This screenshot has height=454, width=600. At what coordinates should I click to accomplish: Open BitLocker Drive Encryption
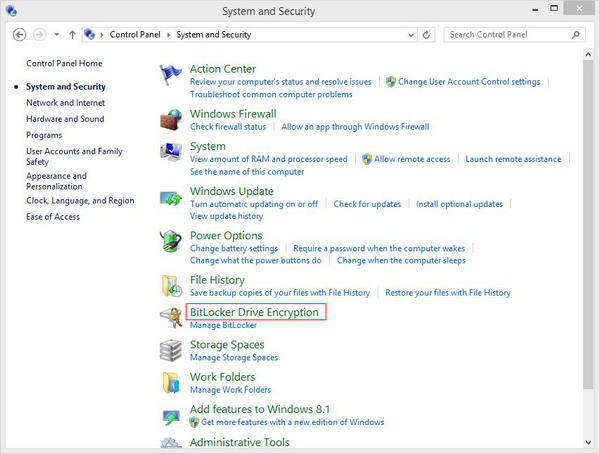click(254, 312)
